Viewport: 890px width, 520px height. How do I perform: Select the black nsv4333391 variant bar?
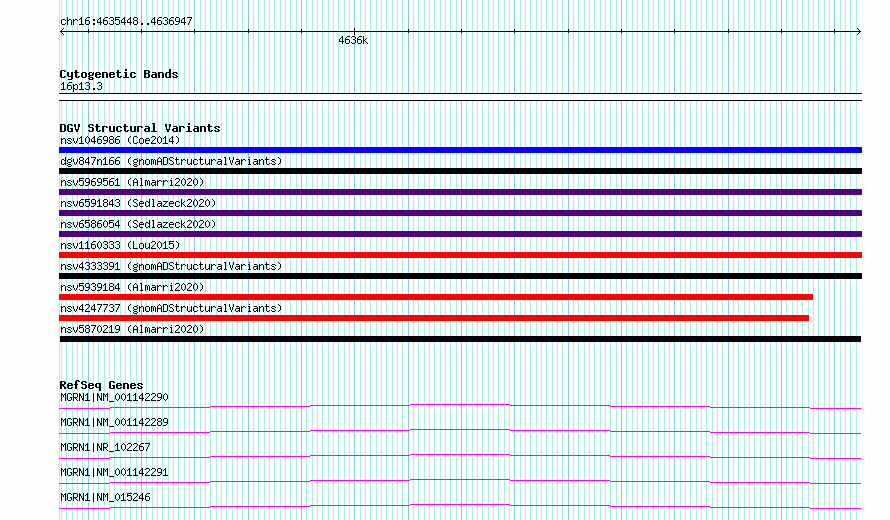(x=460, y=276)
